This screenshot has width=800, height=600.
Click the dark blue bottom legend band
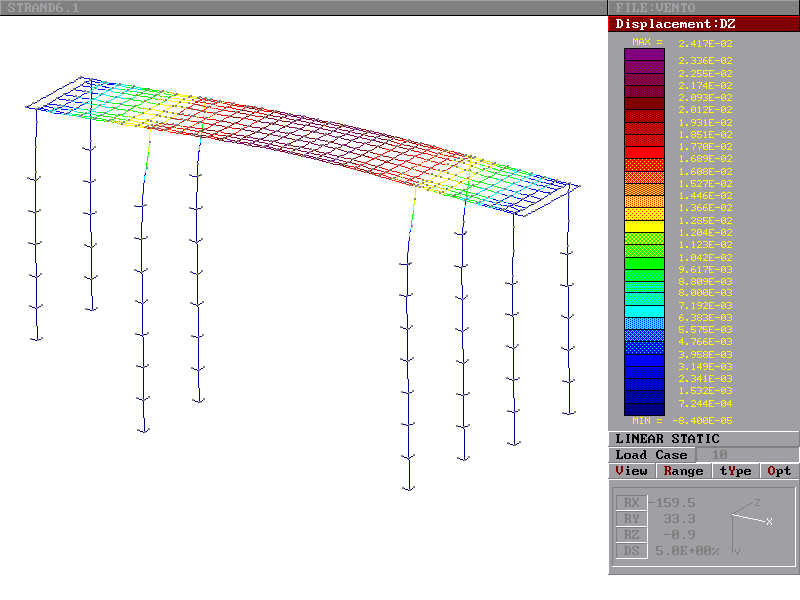tap(644, 408)
